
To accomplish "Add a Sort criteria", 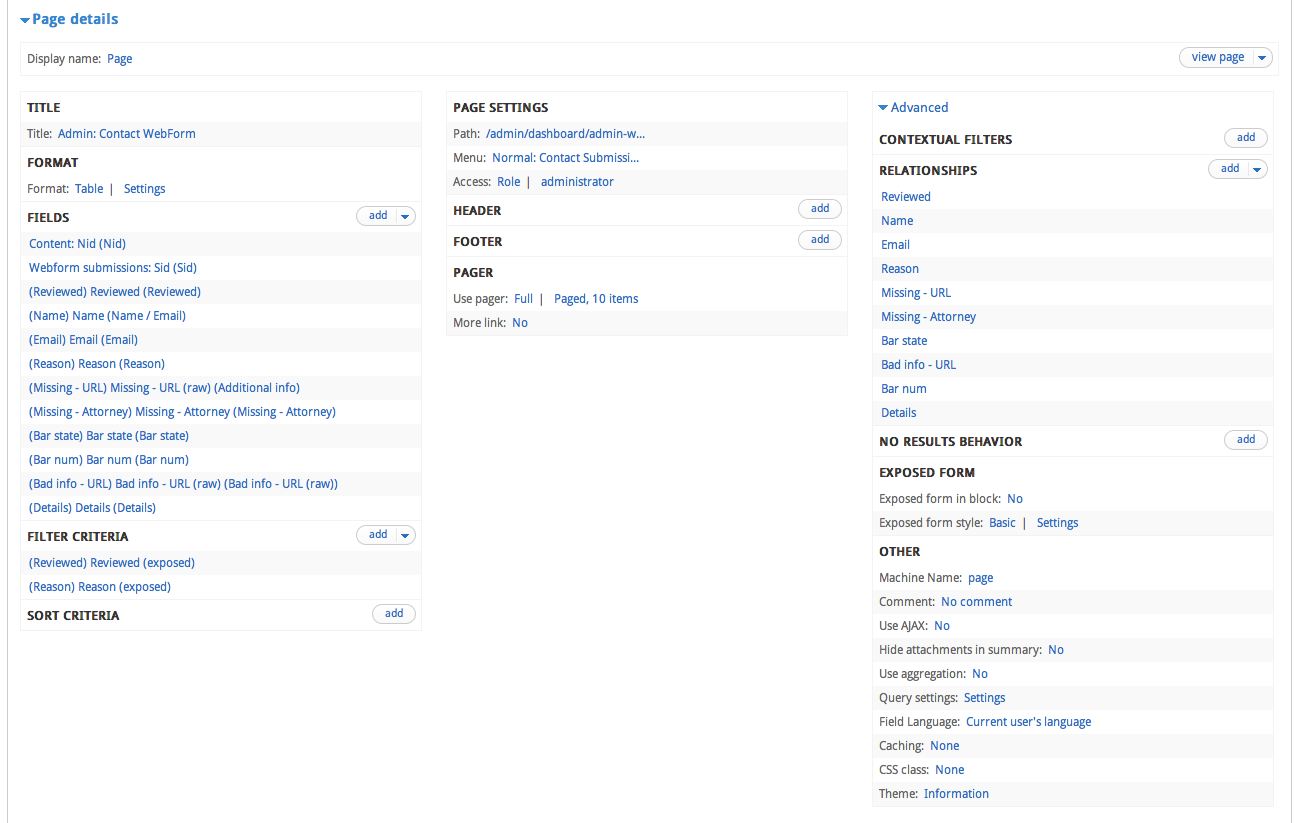I will pos(393,613).
